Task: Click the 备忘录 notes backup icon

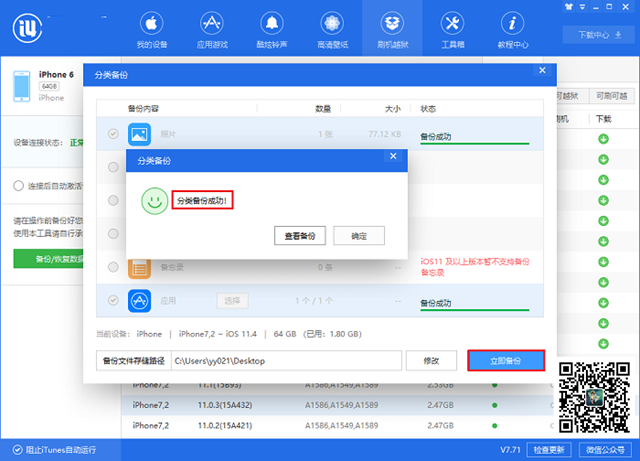Action: pyautogui.click(x=140, y=269)
